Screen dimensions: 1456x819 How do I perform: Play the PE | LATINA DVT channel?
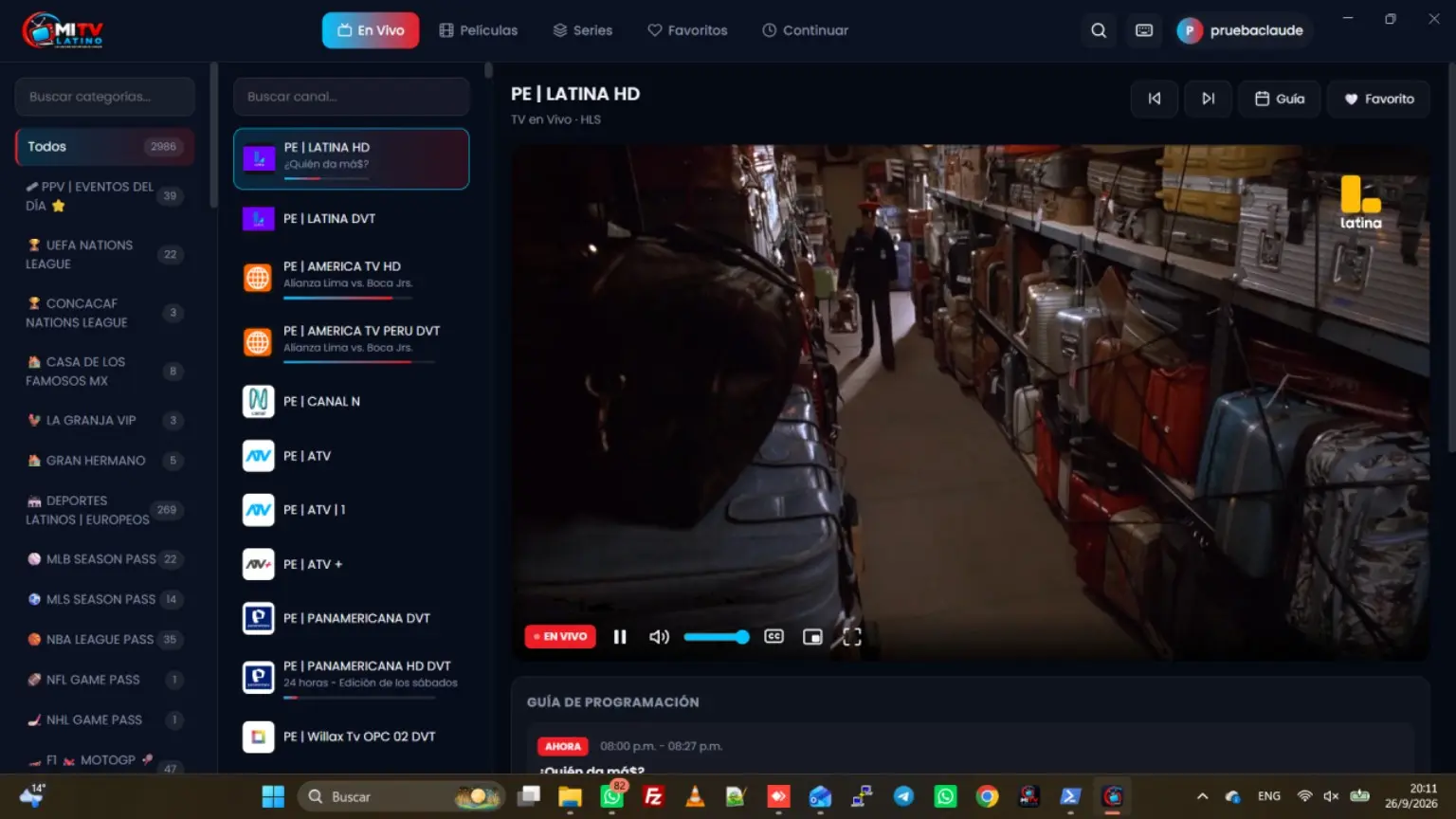coord(352,219)
